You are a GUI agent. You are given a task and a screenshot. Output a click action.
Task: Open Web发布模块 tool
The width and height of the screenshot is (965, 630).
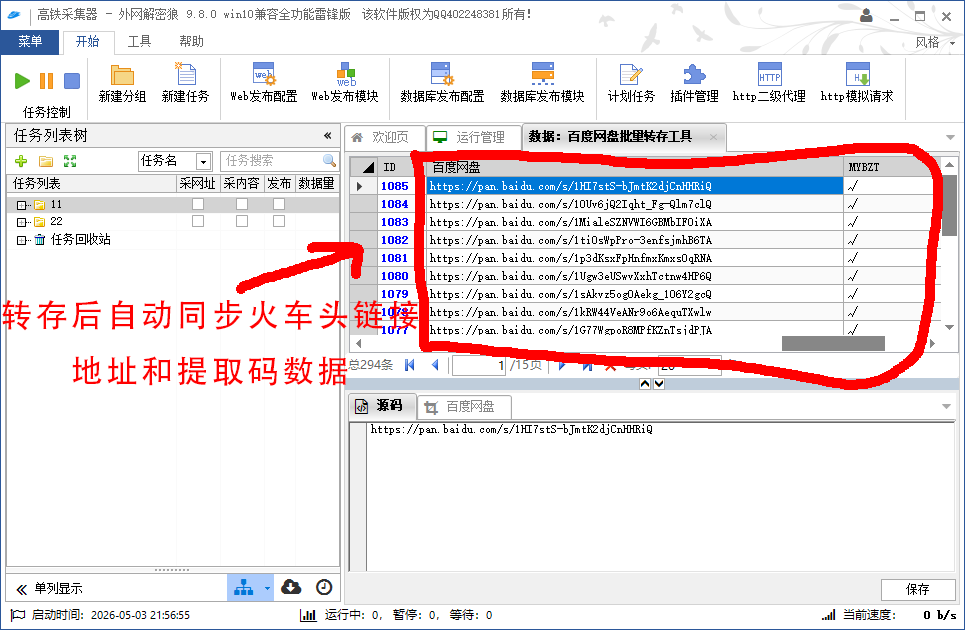(345, 82)
